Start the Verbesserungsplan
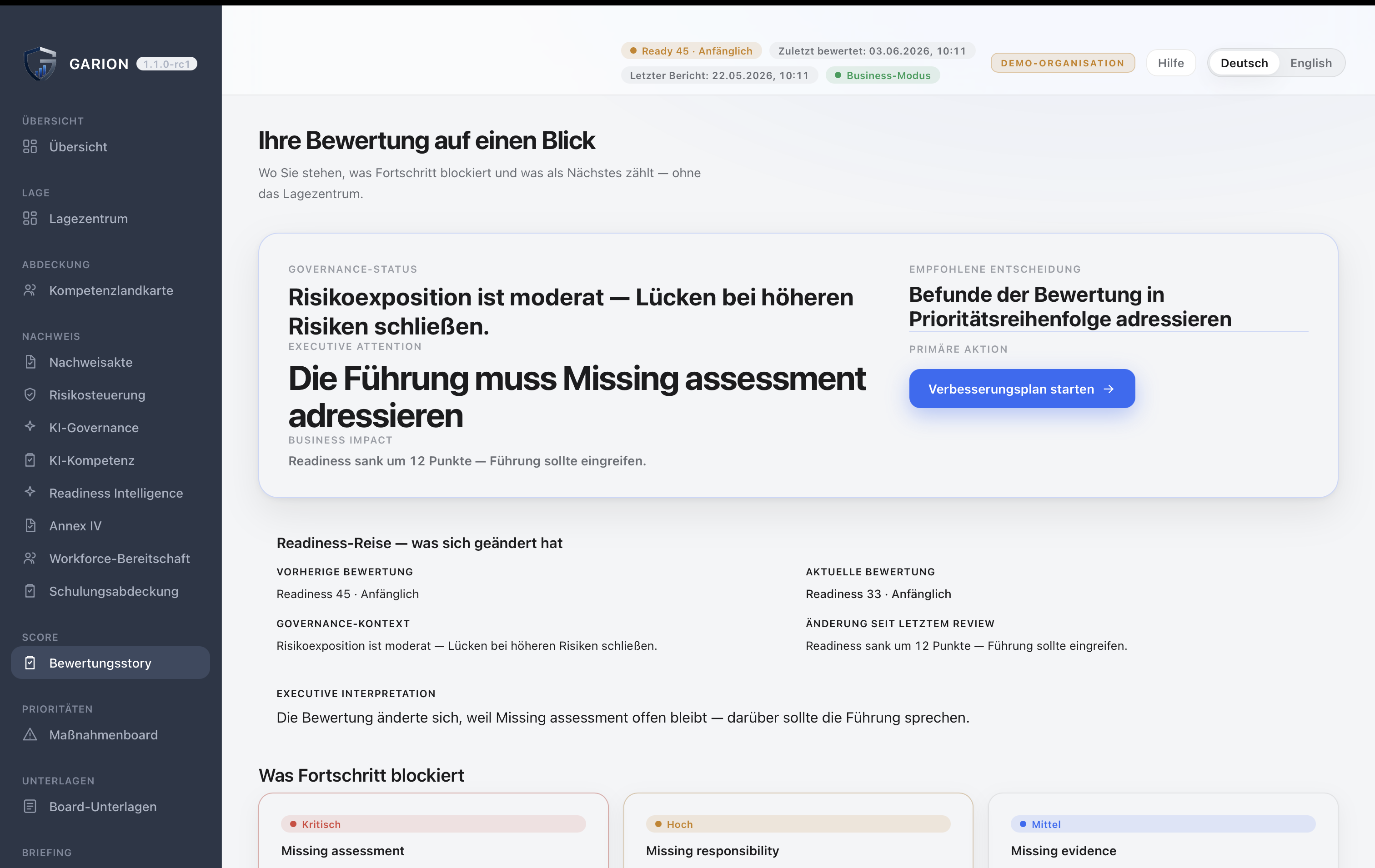The width and height of the screenshot is (1375, 868). tap(1022, 389)
